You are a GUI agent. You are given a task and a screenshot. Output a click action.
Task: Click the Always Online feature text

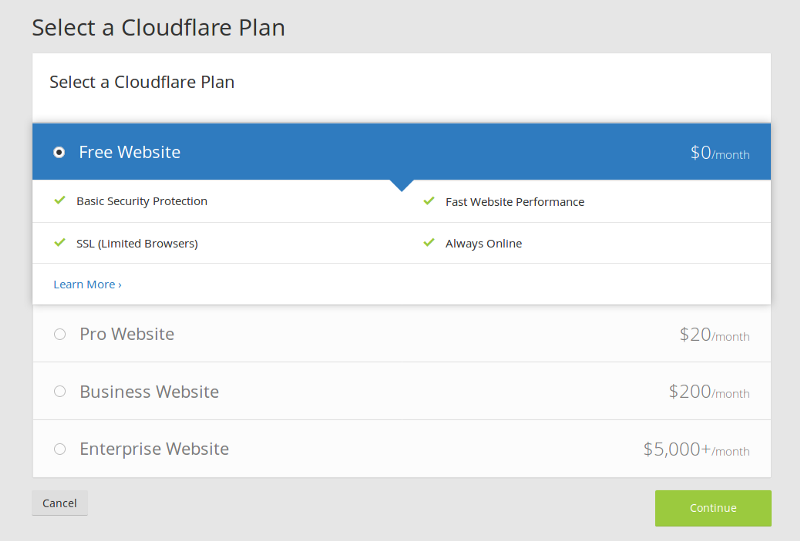point(484,243)
